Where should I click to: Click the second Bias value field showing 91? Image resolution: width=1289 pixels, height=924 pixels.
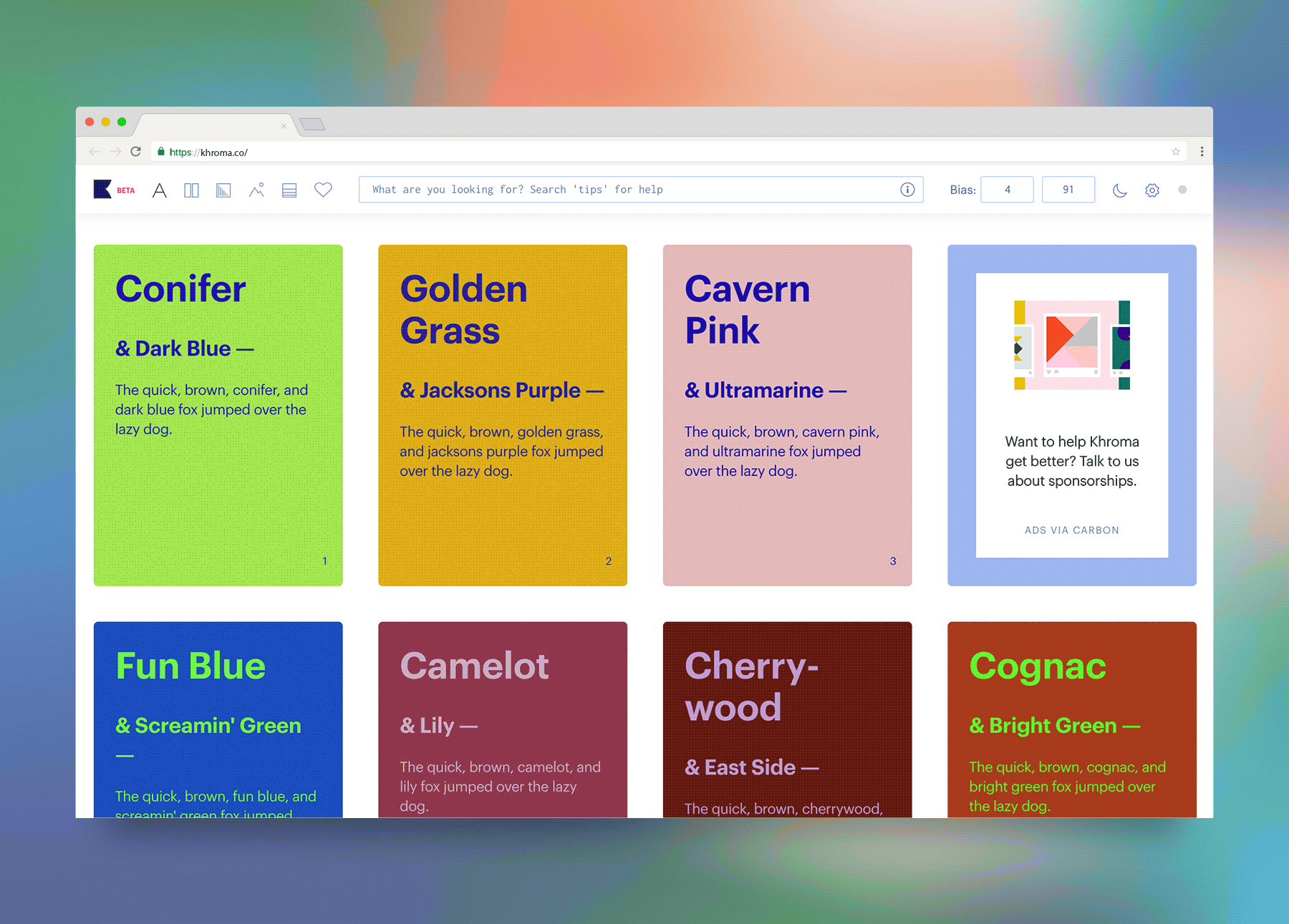[1068, 190]
